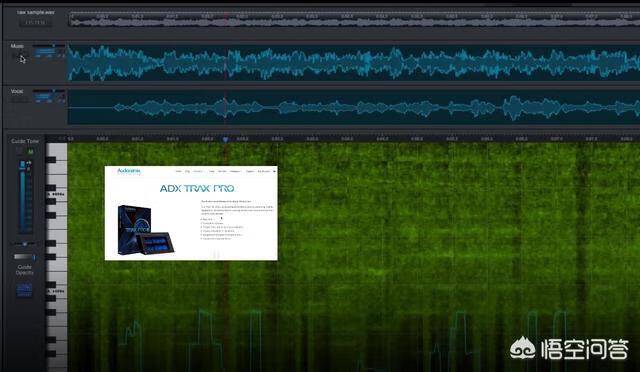
Task: Click the raw sample.wav file name label
Action: click(x=36, y=12)
